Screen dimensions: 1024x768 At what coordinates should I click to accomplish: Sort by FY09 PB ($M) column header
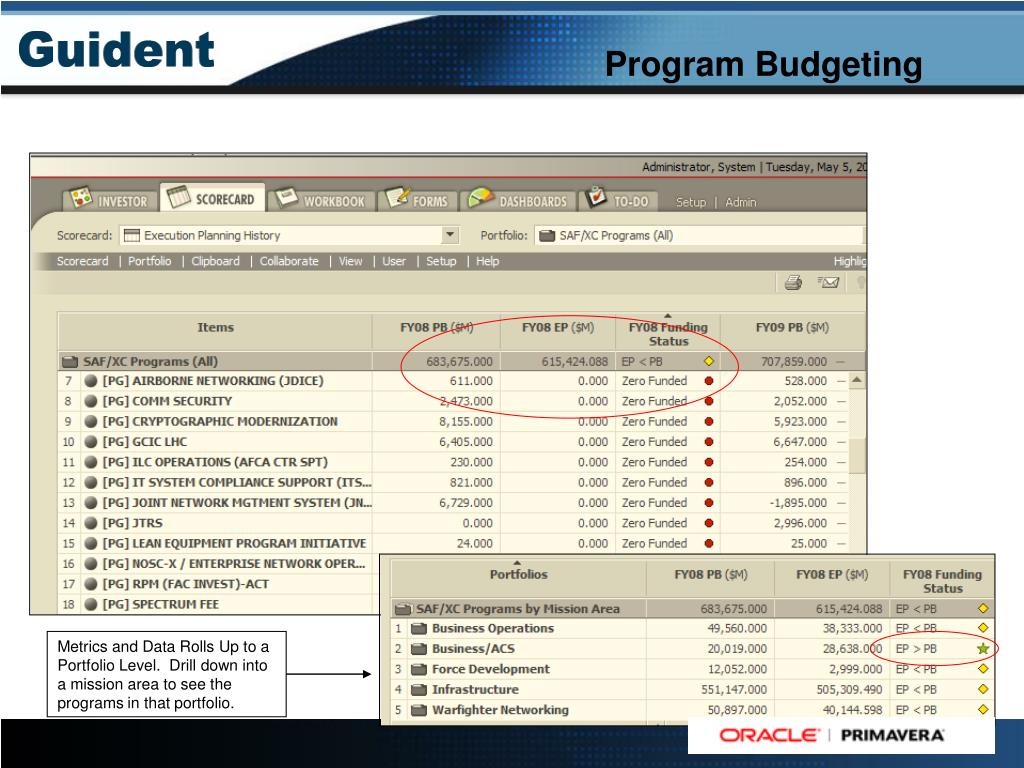tap(792, 328)
